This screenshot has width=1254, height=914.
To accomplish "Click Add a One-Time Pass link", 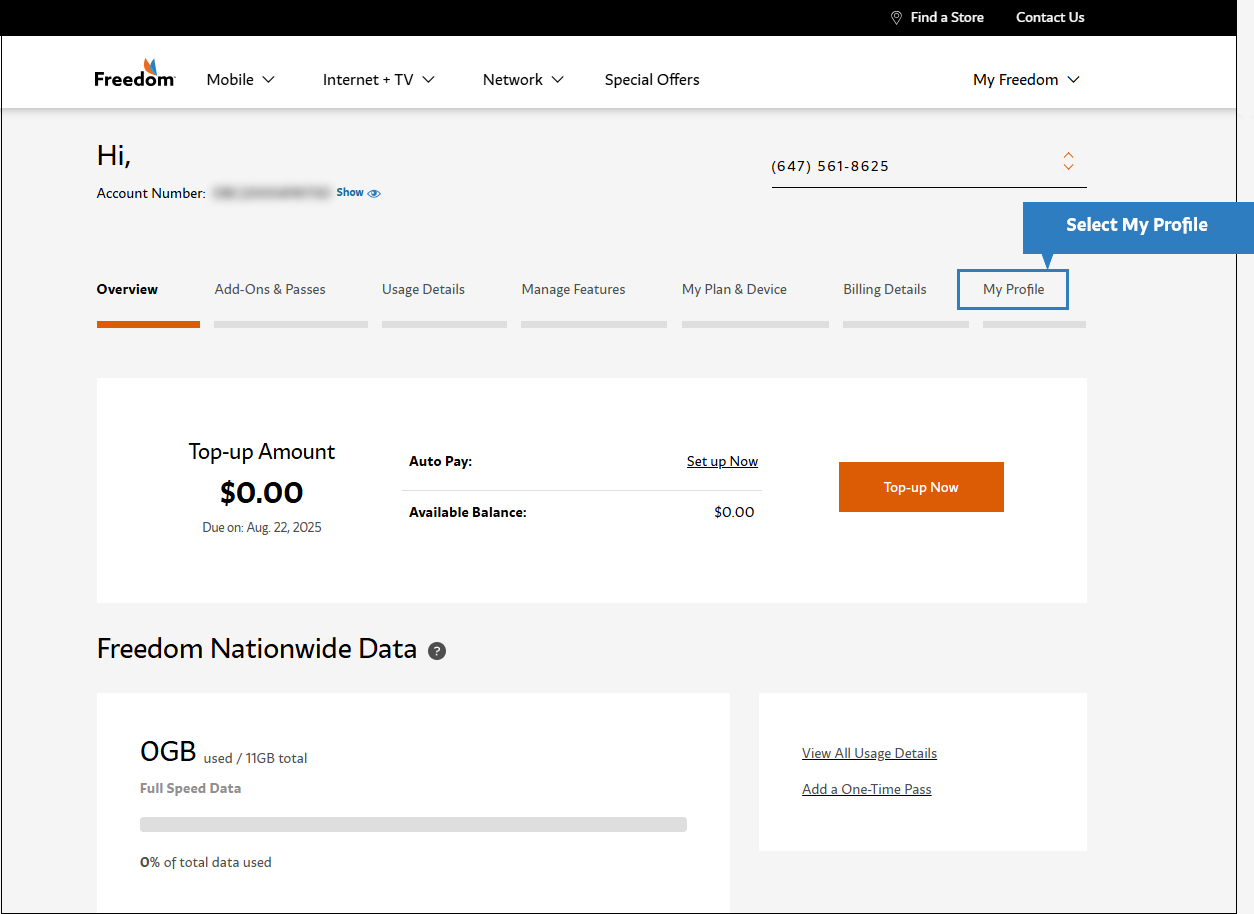I will 866,789.
